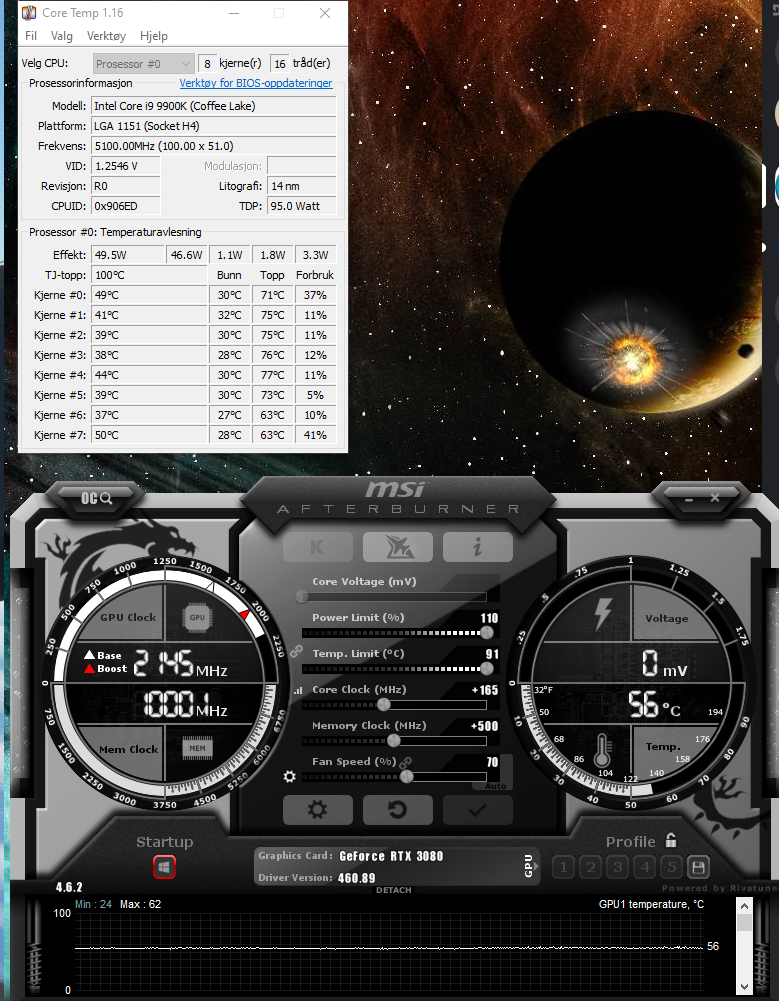Select profile slot 3

tap(617, 867)
